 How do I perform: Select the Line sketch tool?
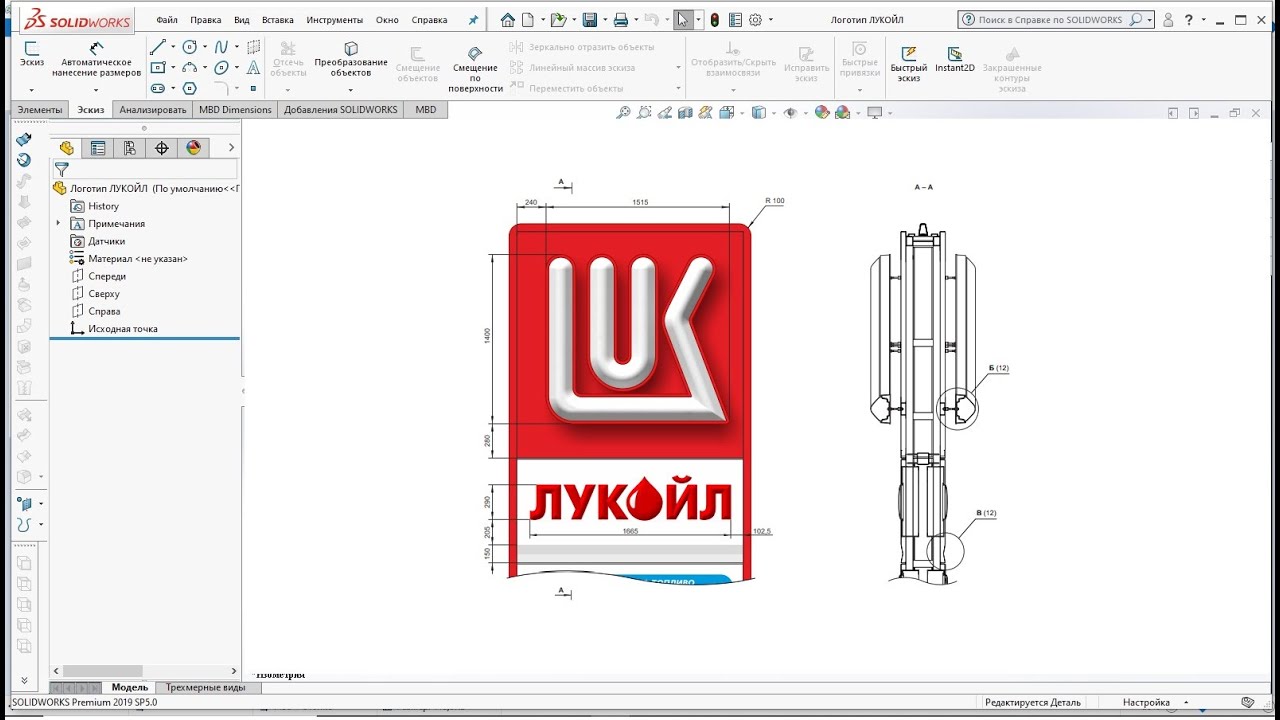(x=158, y=47)
